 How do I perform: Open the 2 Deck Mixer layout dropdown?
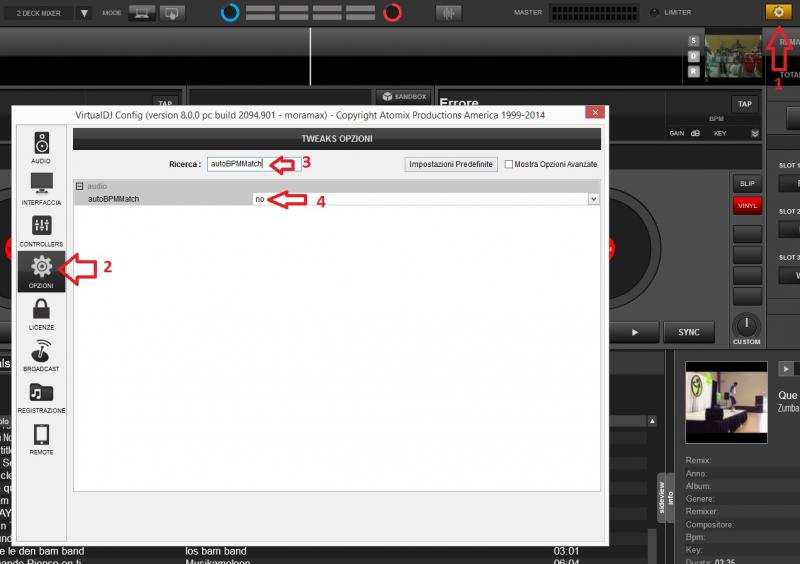tap(84, 13)
